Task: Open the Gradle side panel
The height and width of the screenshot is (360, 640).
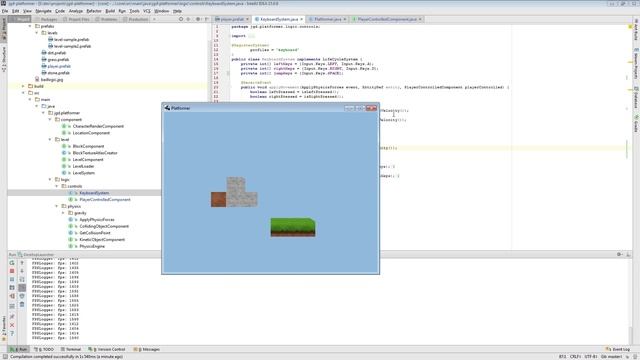Action: [636, 124]
